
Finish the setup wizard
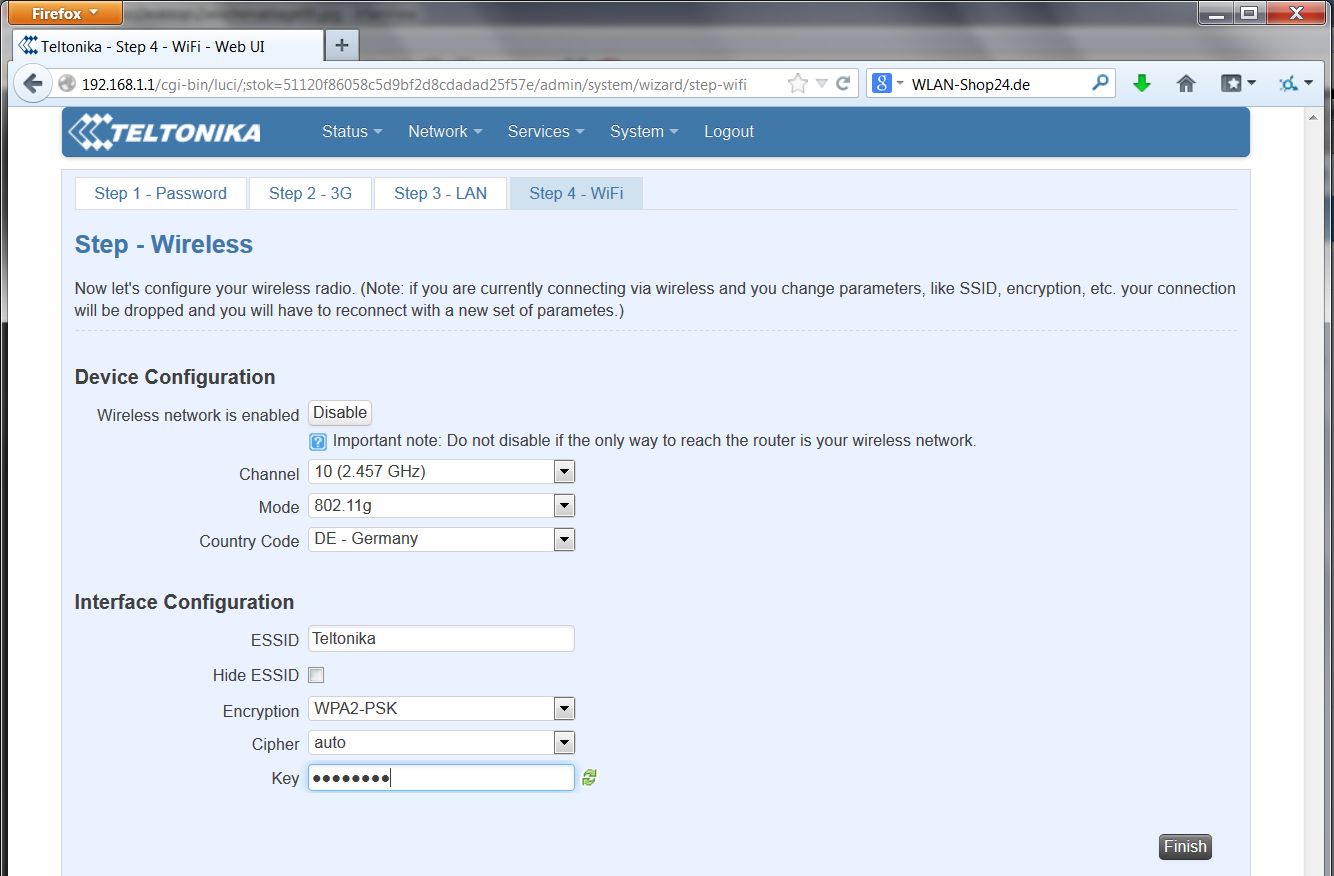[x=1185, y=847]
